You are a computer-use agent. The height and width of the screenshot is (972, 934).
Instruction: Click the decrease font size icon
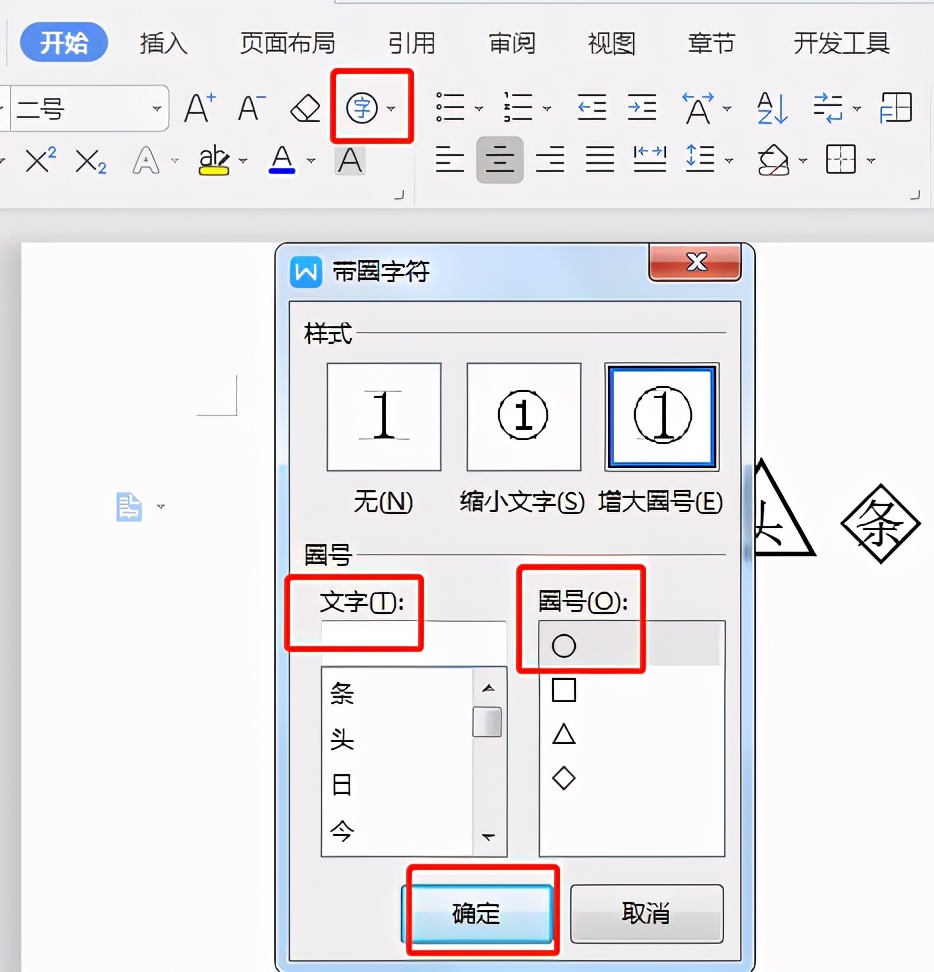click(x=252, y=108)
